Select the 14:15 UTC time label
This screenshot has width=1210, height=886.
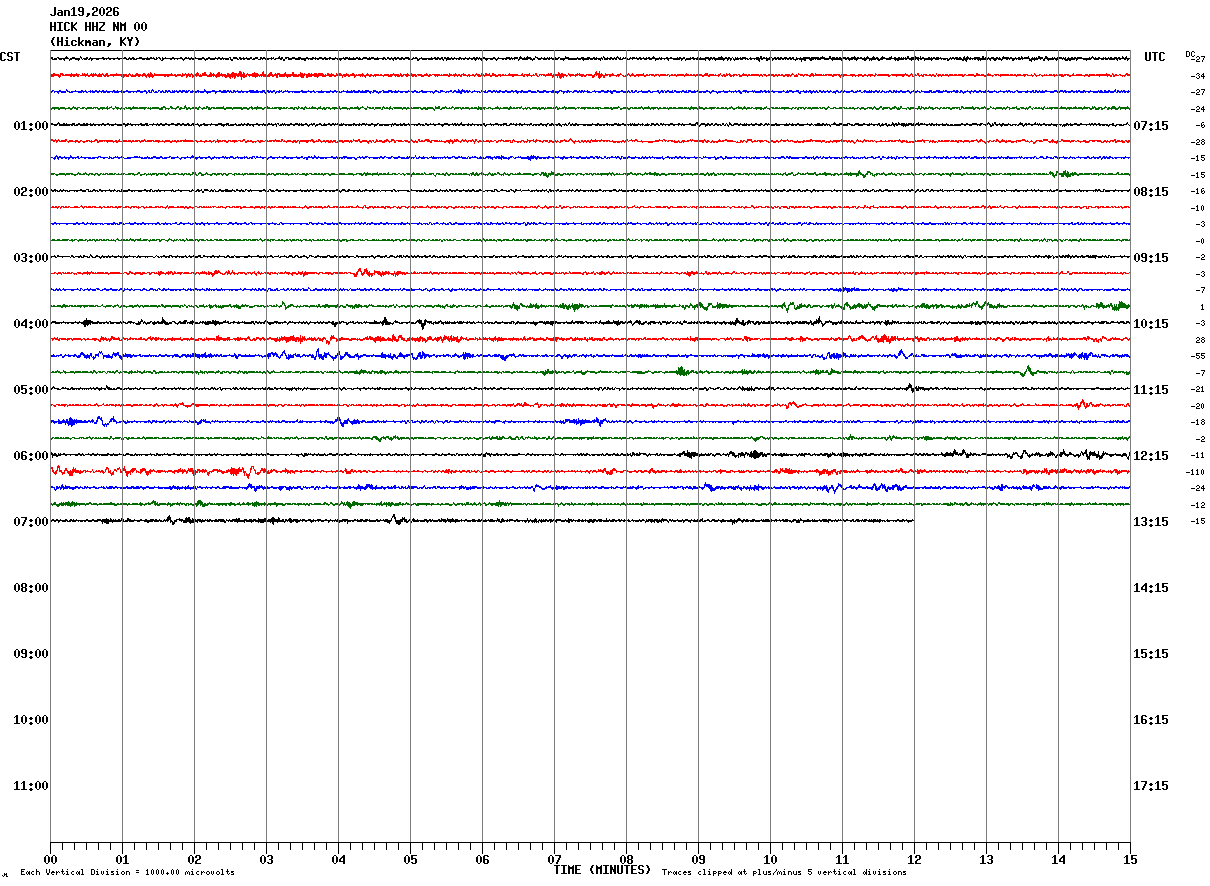pos(1151,588)
